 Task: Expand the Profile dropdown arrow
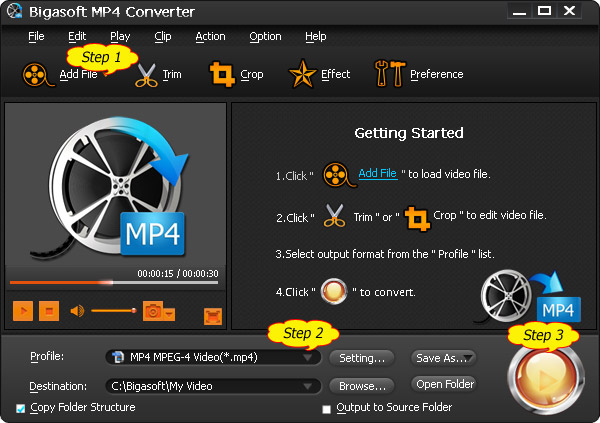[307, 357]
